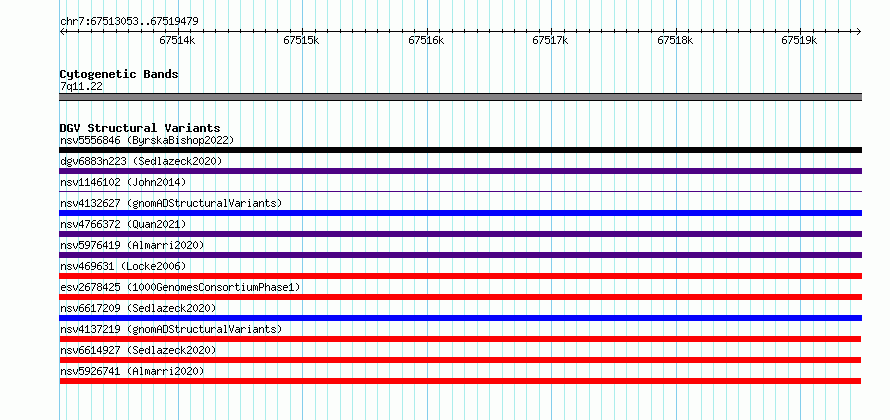Select the purple nsv5976419 variant bar

click(461, 255)
